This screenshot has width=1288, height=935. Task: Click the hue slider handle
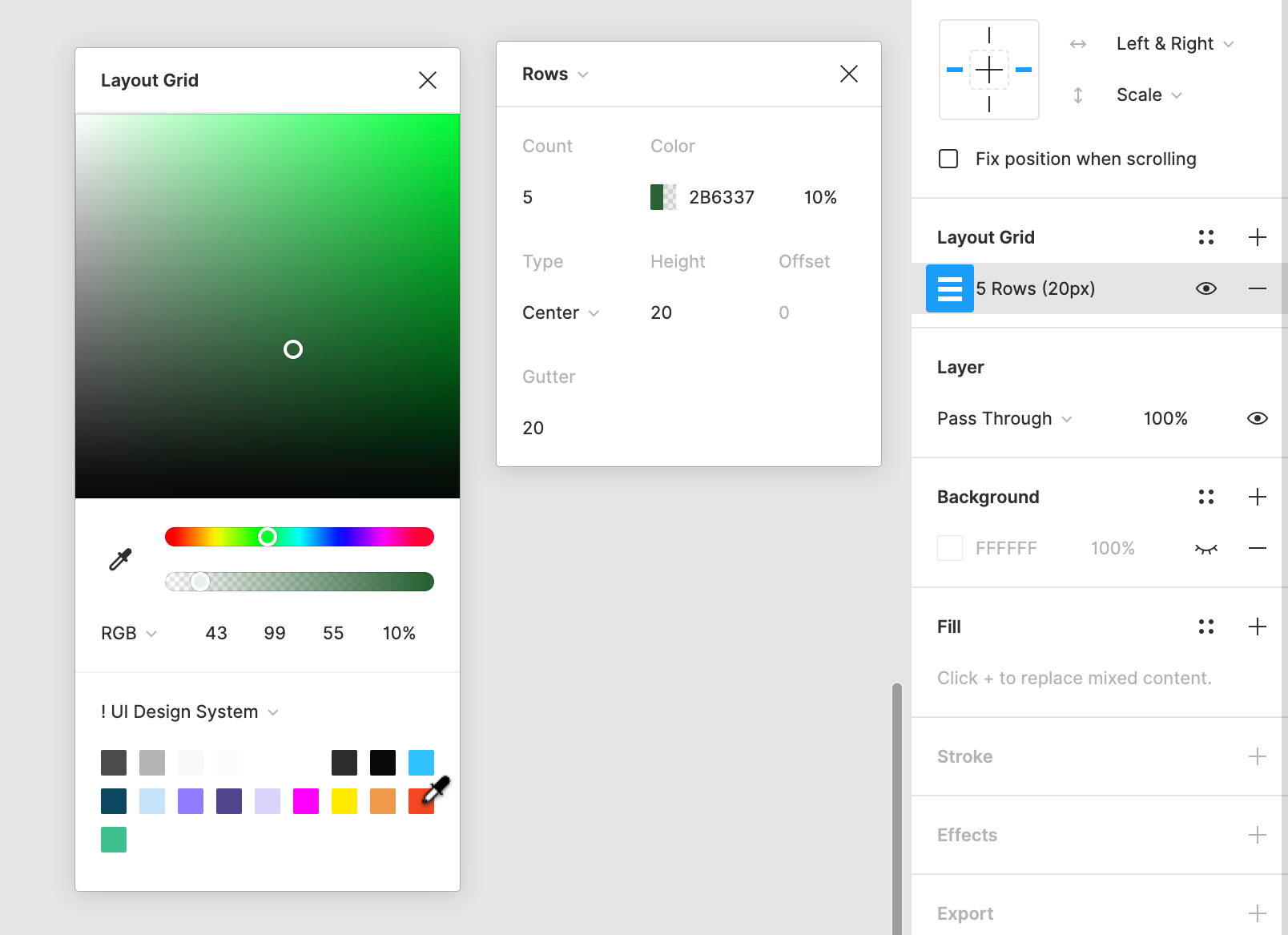coord(268,537)
